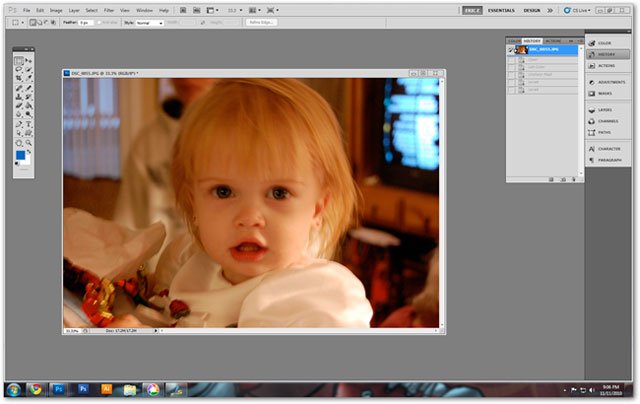The width and height of the screenshot is (640, 404).
Task: Open Chrome from the Windows taskbar
Action: click(x=36, y=389)
